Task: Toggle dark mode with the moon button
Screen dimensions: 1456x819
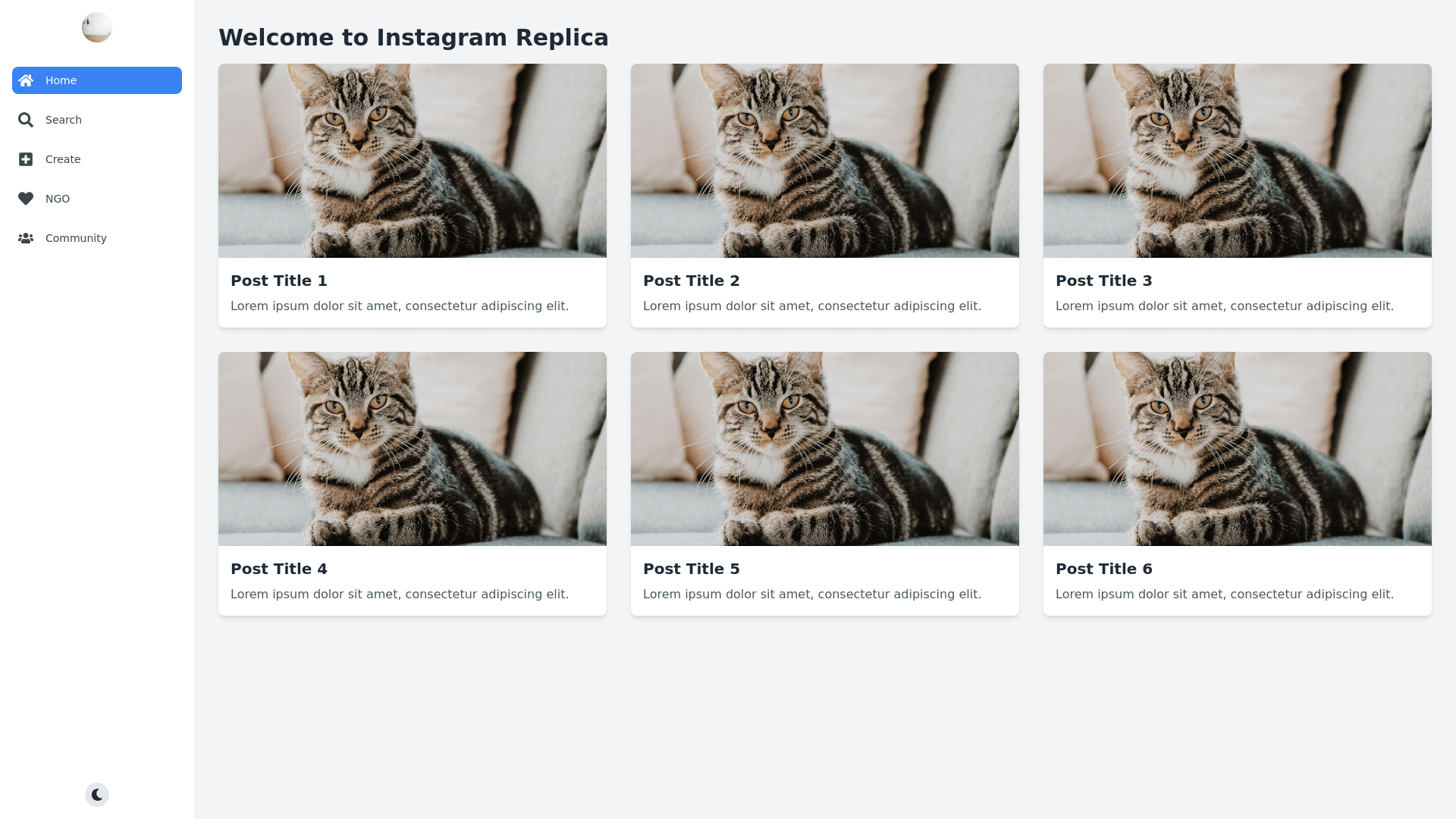Action: [97, 795]
